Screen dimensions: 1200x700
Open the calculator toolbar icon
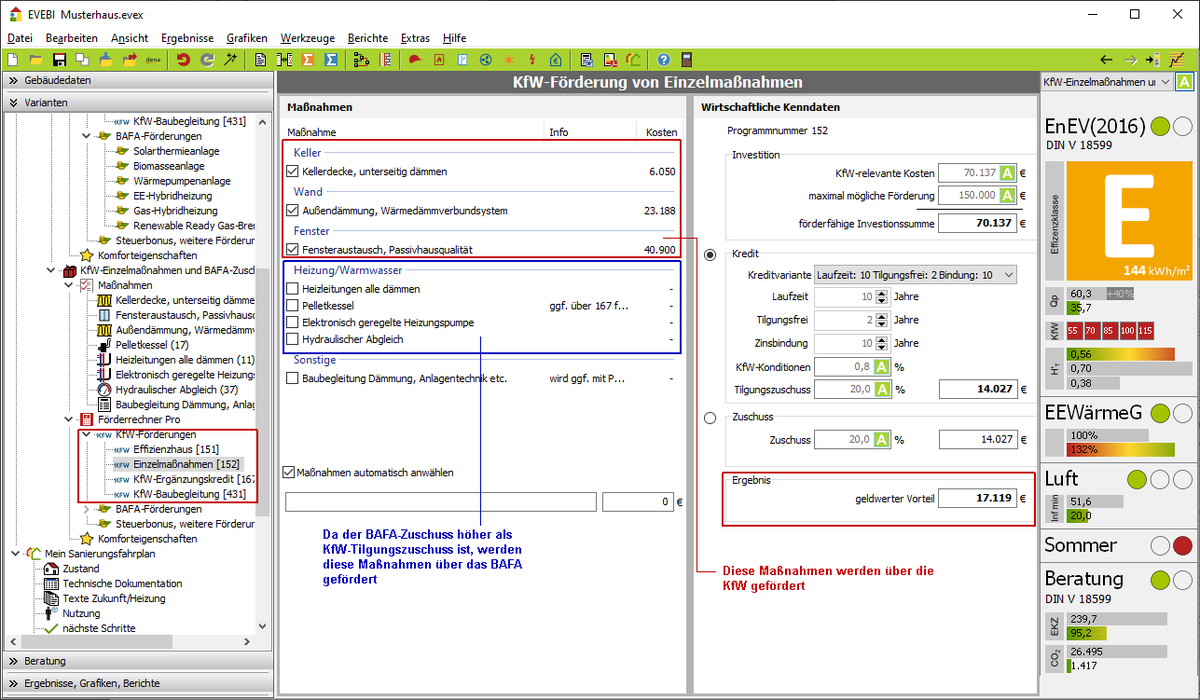pos(687,60)
